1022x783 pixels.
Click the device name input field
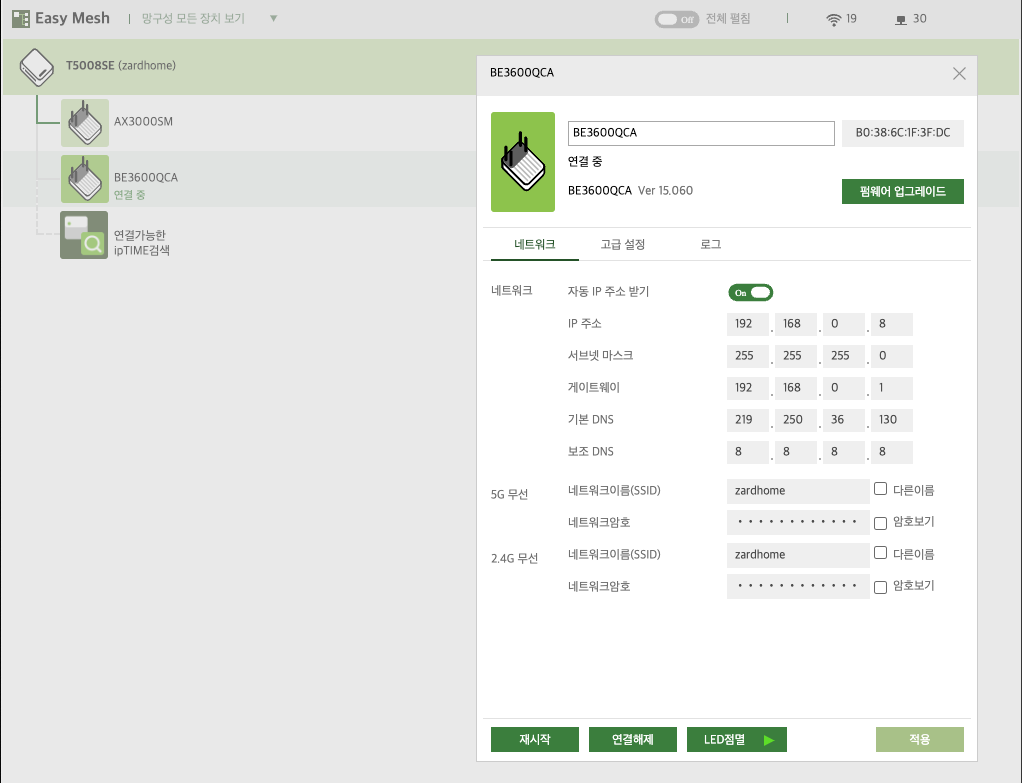(x=701, y=133)
